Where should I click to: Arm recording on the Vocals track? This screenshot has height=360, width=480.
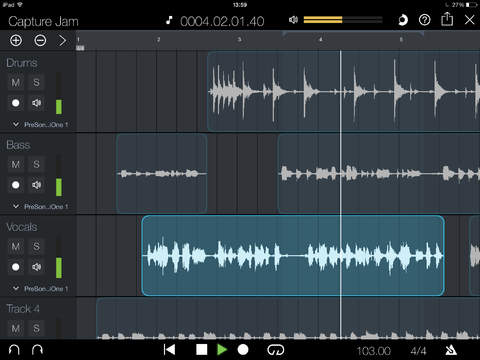(16, 267)
